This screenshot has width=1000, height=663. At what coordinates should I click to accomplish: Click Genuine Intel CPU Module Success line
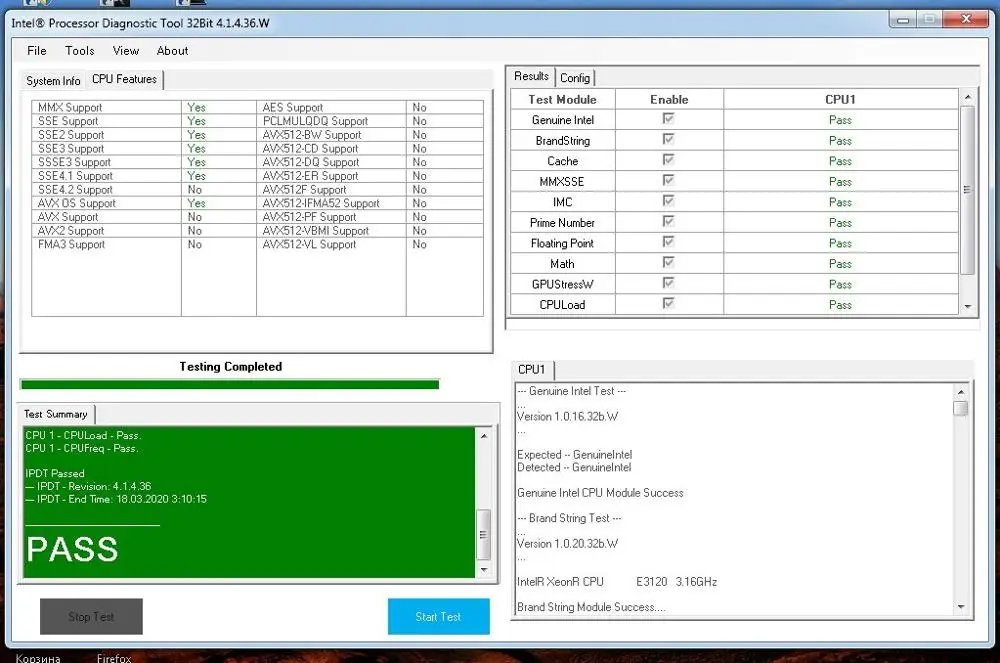pyautogui.click(x=600, y=493)
